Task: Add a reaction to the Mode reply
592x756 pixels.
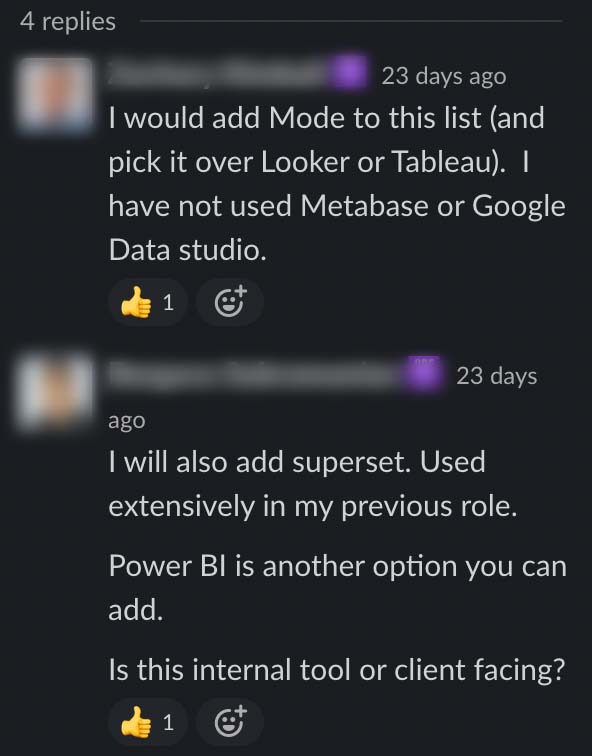Action: (x=229, y=302)
